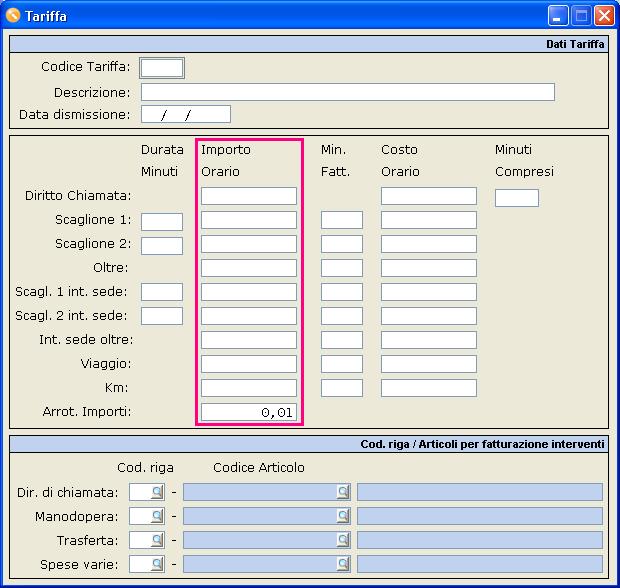The height and width of the screenshot is (588, 620).
Task: Click Km Costo Orario field
Action: (x=429, y=388)
